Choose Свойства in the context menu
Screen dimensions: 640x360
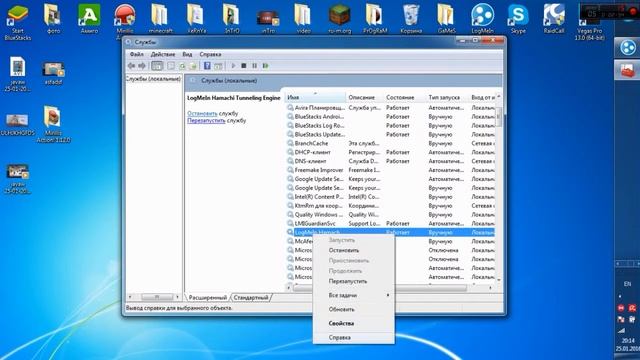pos(353,323)
